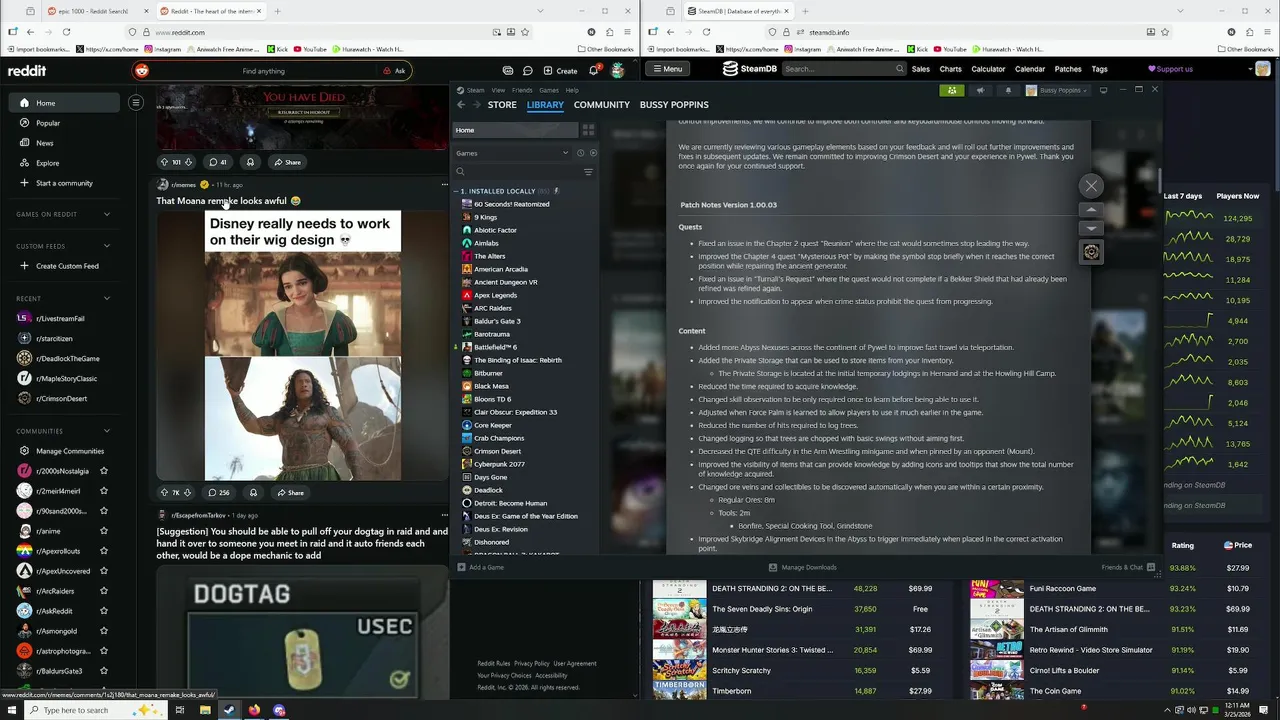Viewport: 1280px width, 720px height.
Task: Upvote the Moana remake post with 7K votes
Action: (164, 492)
